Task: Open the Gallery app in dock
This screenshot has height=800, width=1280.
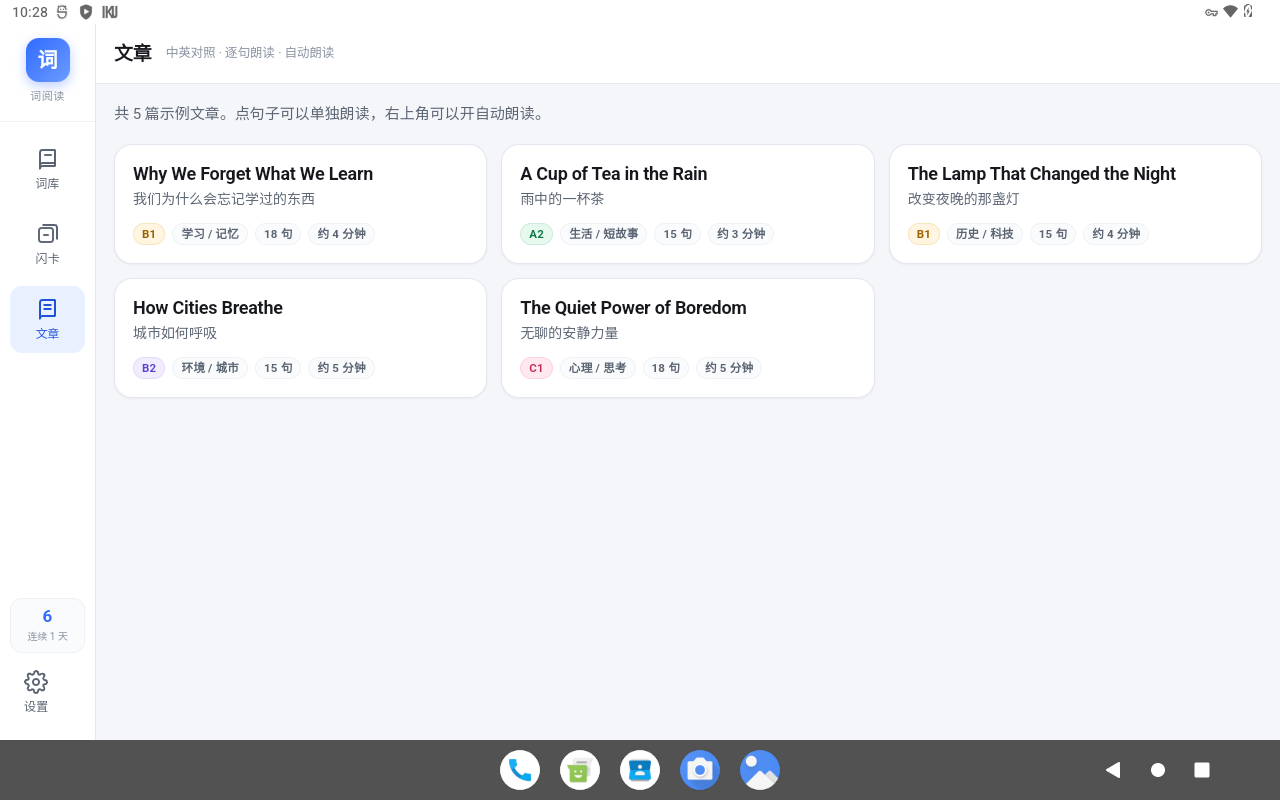Action: point(760,770)
